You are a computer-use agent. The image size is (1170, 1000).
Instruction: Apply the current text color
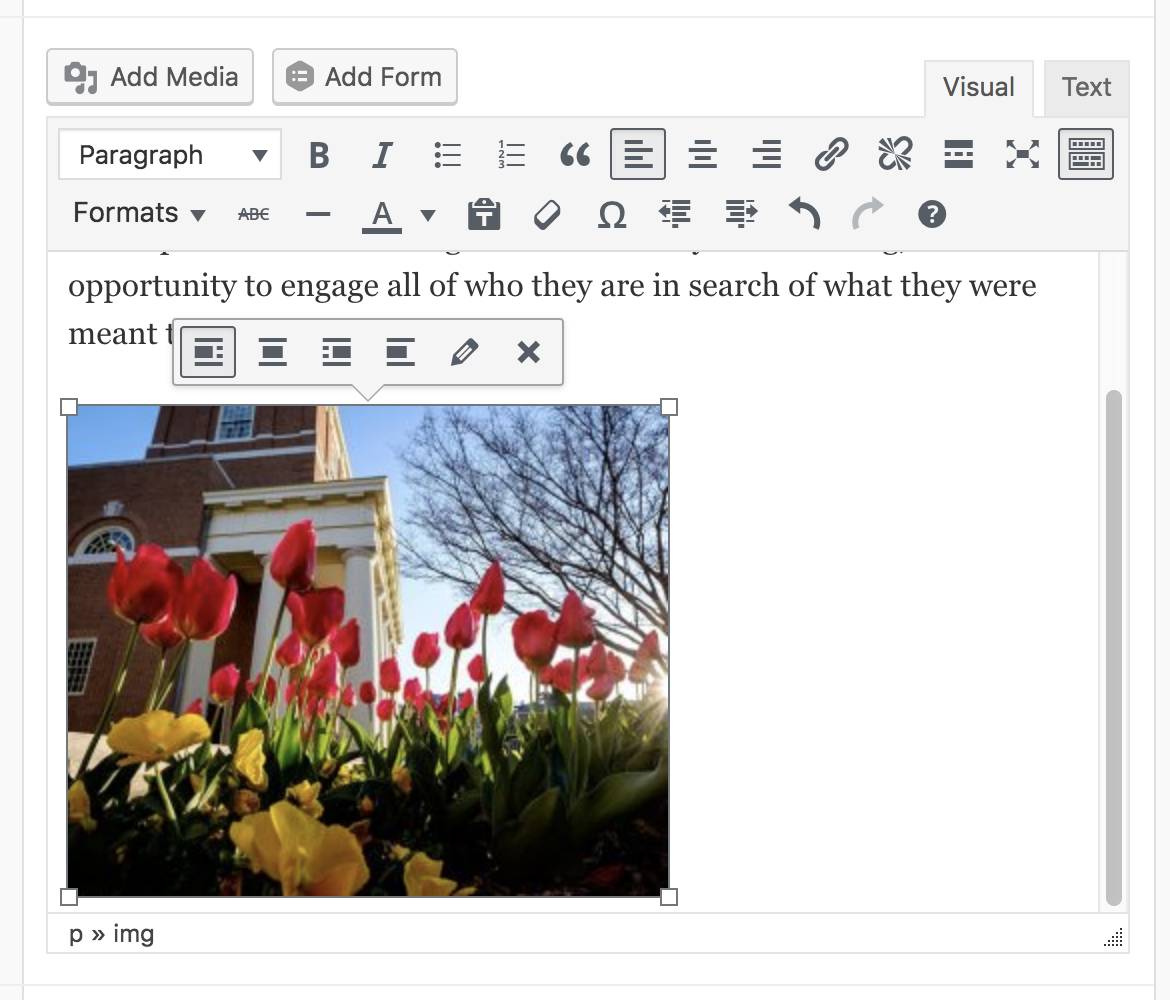382,215
